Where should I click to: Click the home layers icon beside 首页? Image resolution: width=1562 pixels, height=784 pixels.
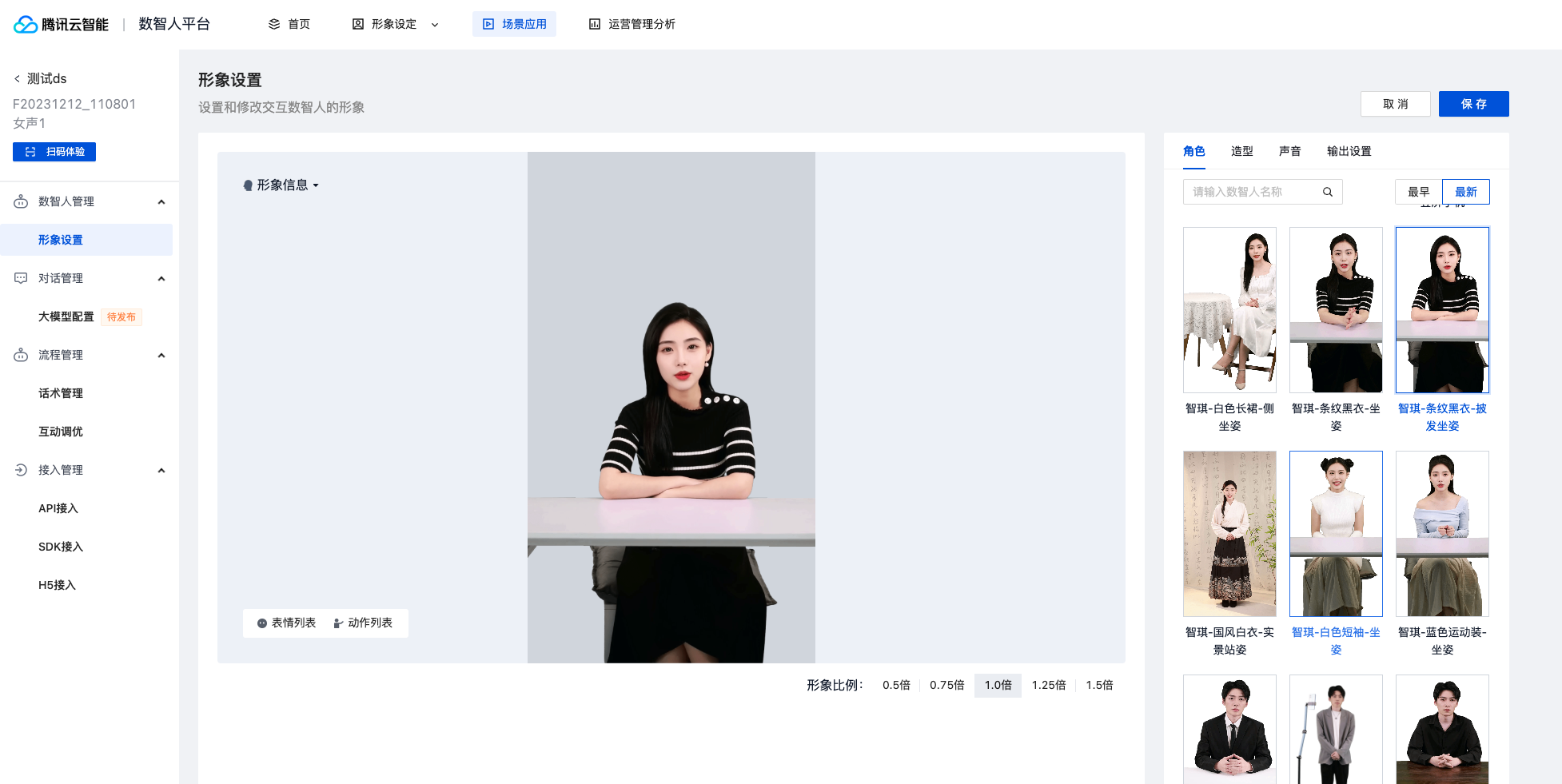click(274, 24)
